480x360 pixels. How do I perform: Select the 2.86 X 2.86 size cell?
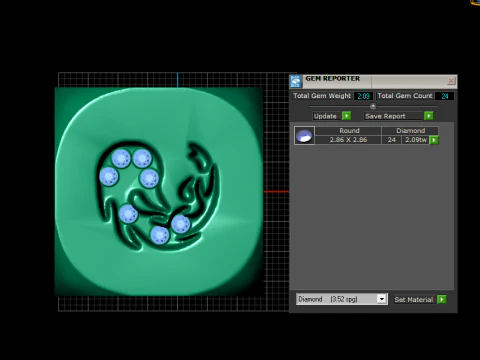pos(348,140)
